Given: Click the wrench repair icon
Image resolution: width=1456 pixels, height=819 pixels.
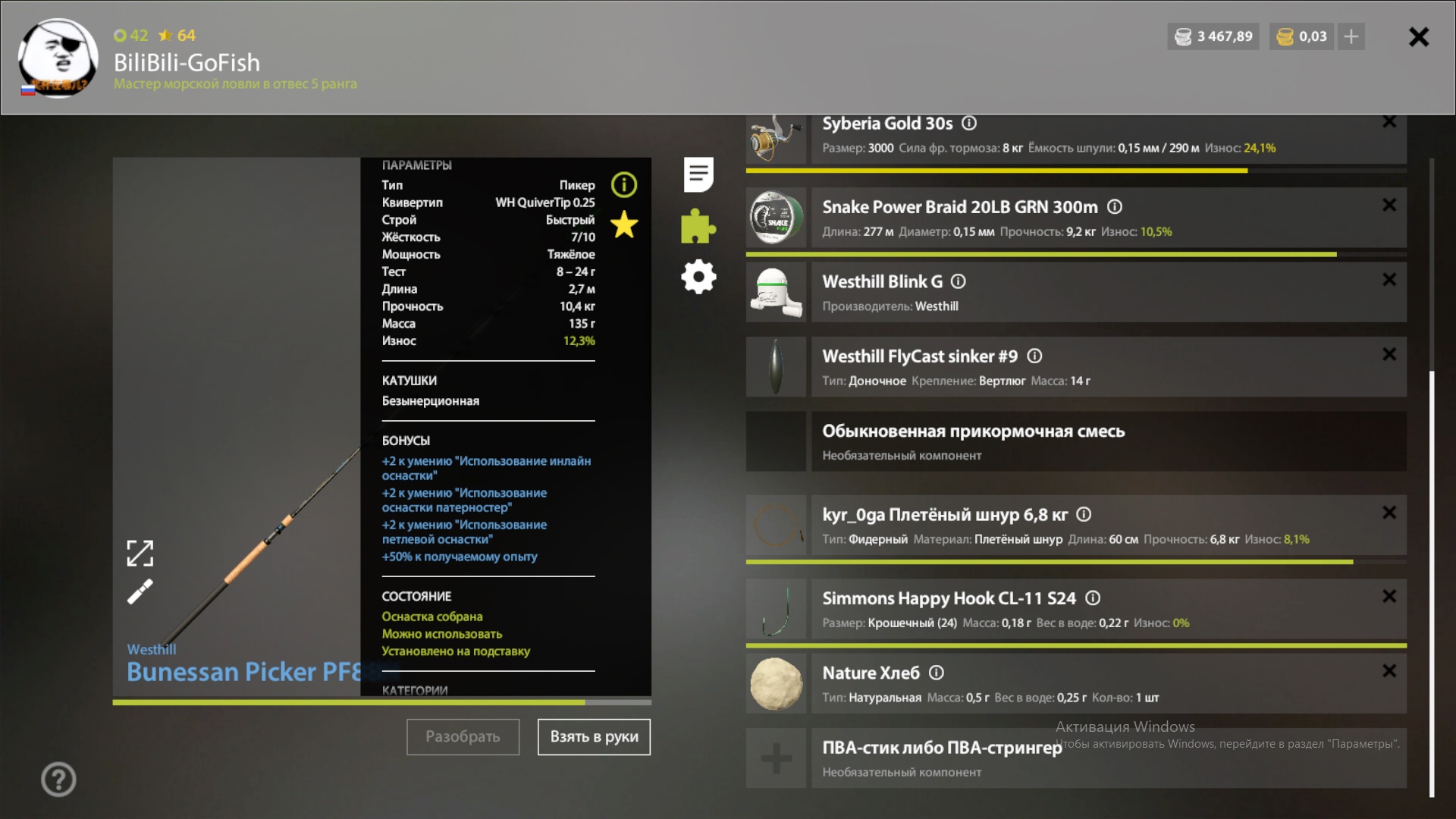Looking at the screenshot, I should pyautogui.click(x=140, y=591).
